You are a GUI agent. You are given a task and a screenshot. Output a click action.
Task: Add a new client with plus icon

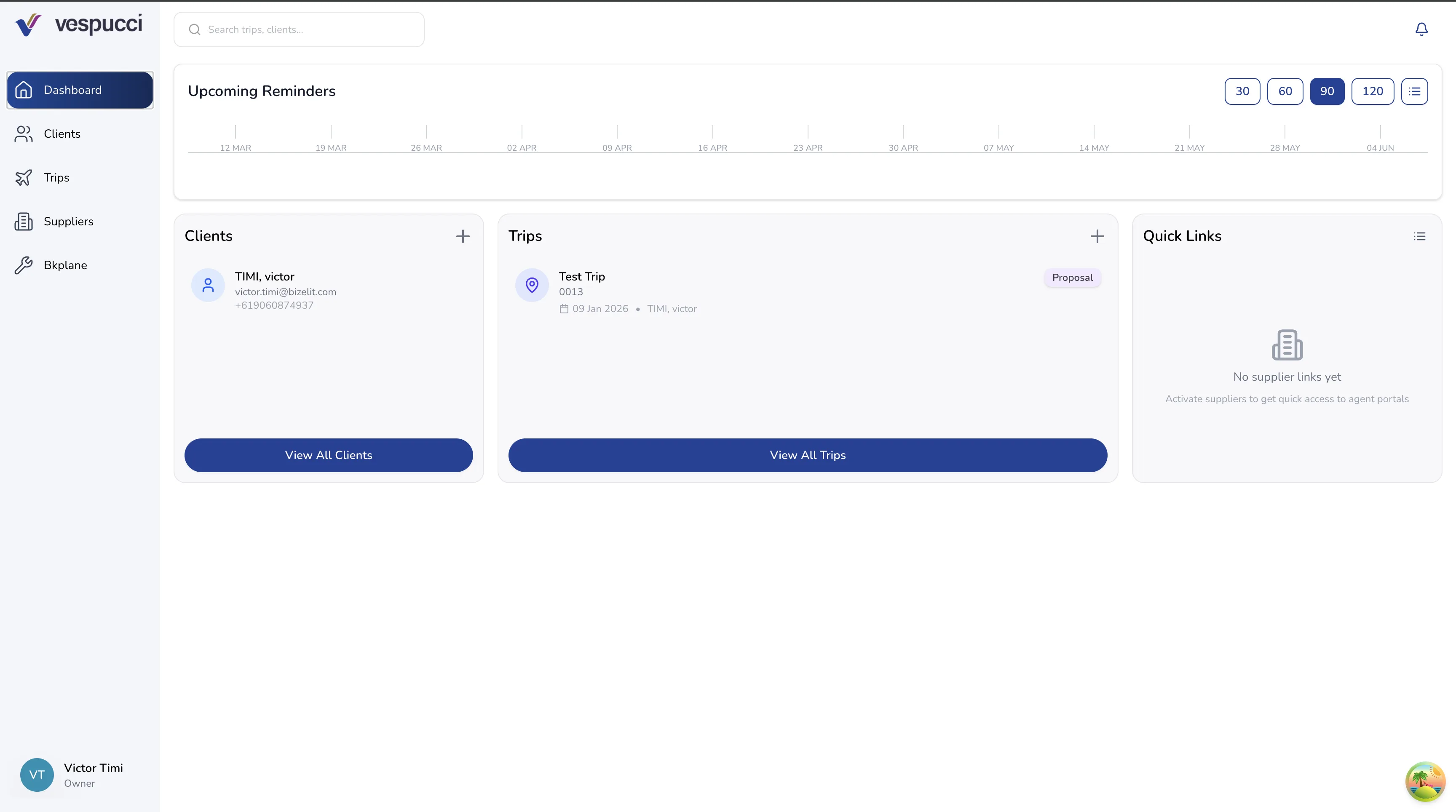462,236
